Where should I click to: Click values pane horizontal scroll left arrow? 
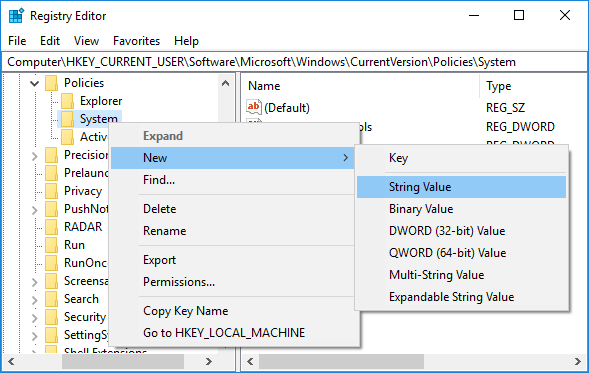(x=250, y=362)
